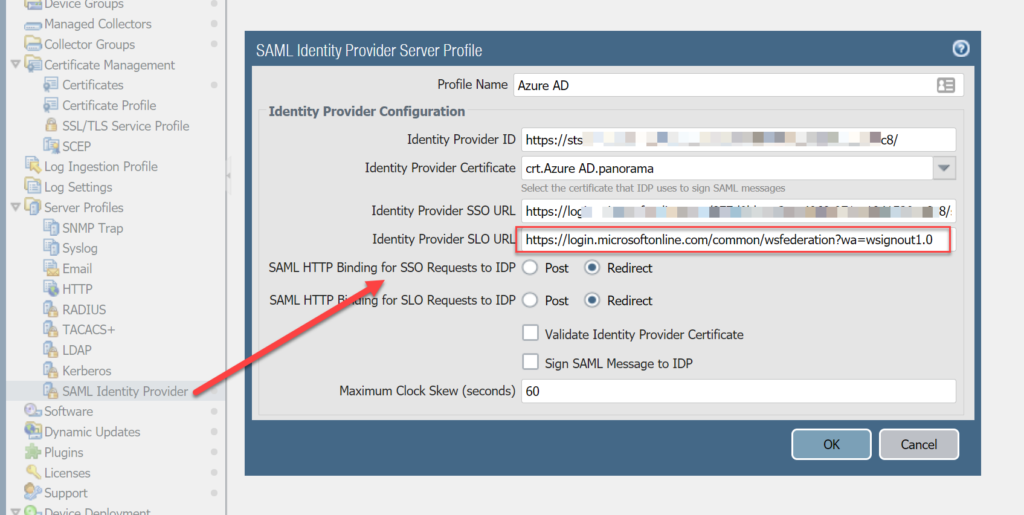Click the Identity Provider SLO URL field

(x=738, y=240)
